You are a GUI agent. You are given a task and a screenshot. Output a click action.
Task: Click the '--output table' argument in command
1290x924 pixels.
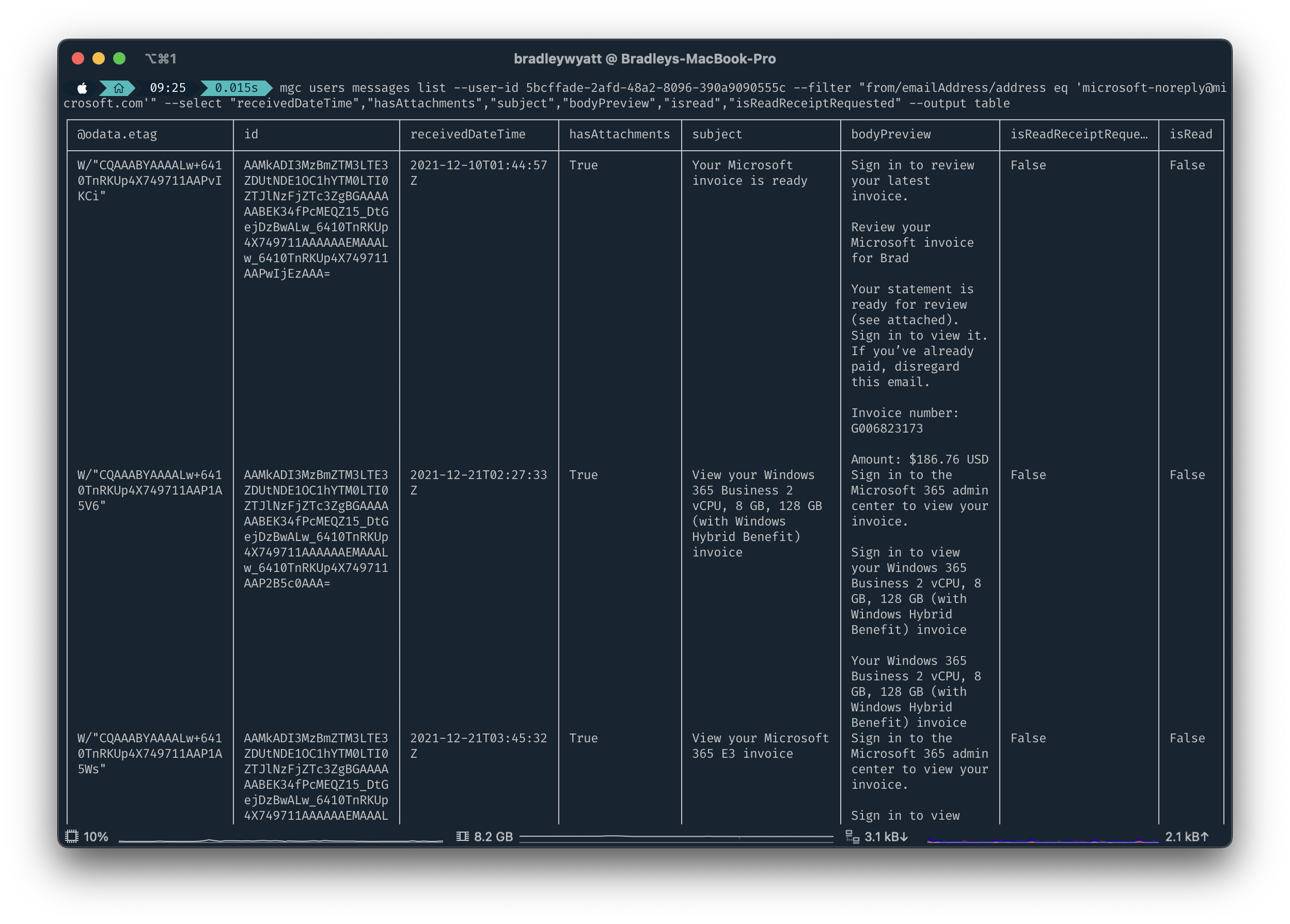959,103
